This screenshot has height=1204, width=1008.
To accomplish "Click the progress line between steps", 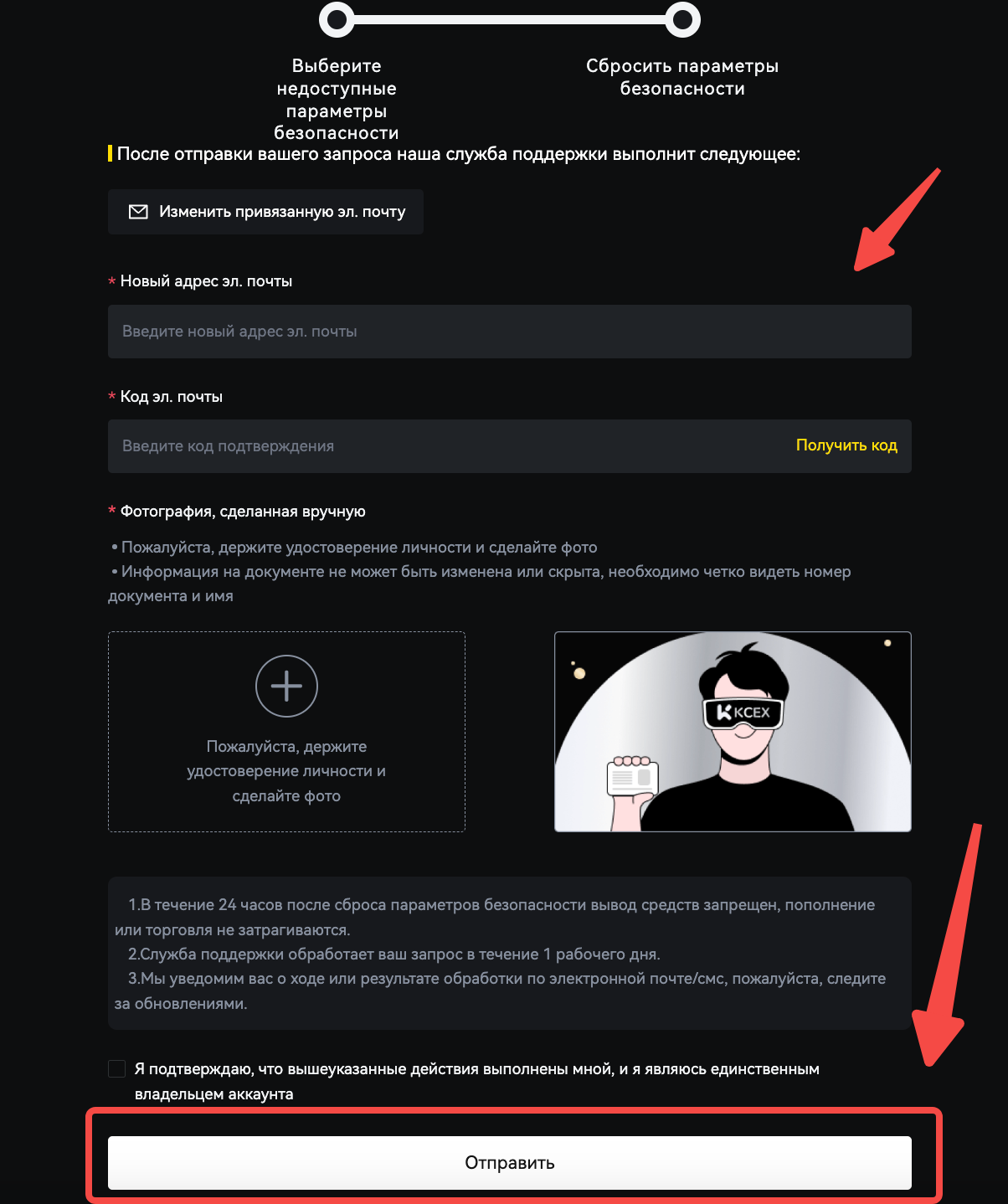I will 509,19.
